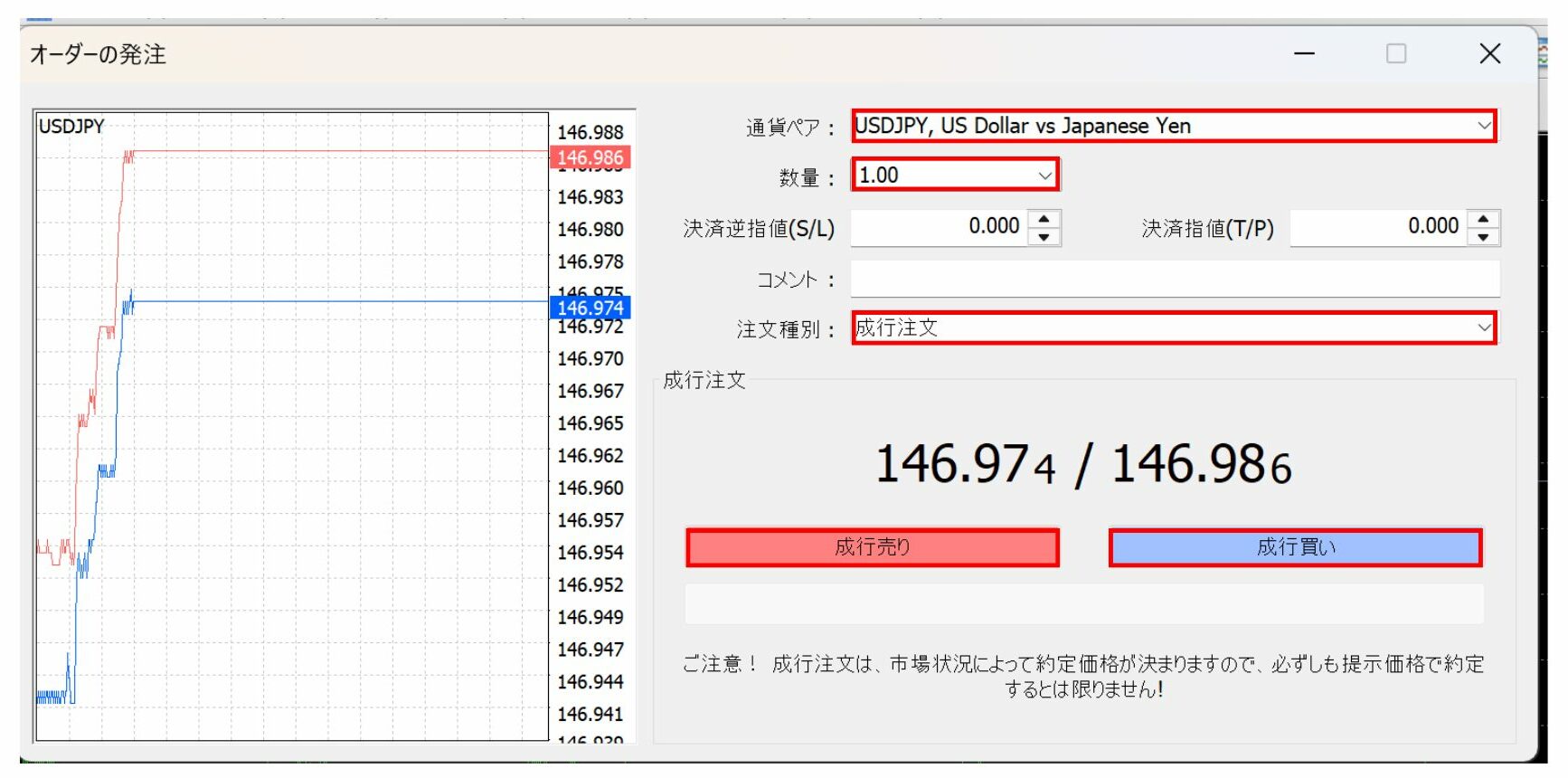Open the 注文種別 order type dropdown
This screenshot has width=1568, height=778.
coord(1484,327)
